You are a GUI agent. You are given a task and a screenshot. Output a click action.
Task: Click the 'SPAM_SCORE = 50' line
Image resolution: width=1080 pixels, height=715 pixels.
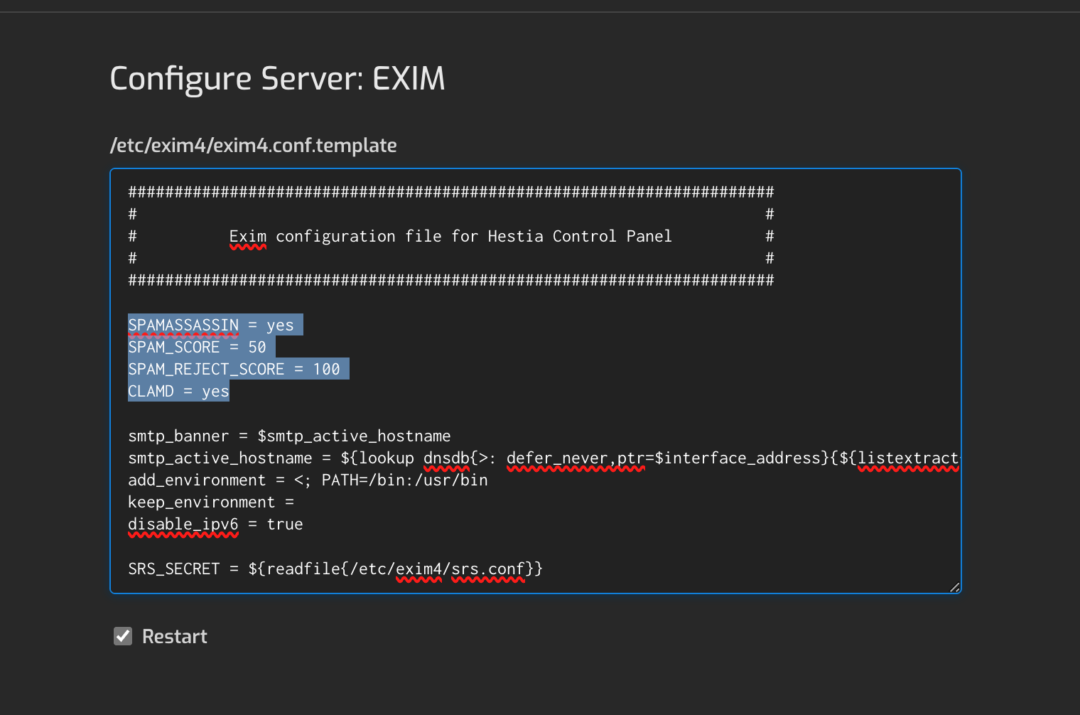click(197, 347)
